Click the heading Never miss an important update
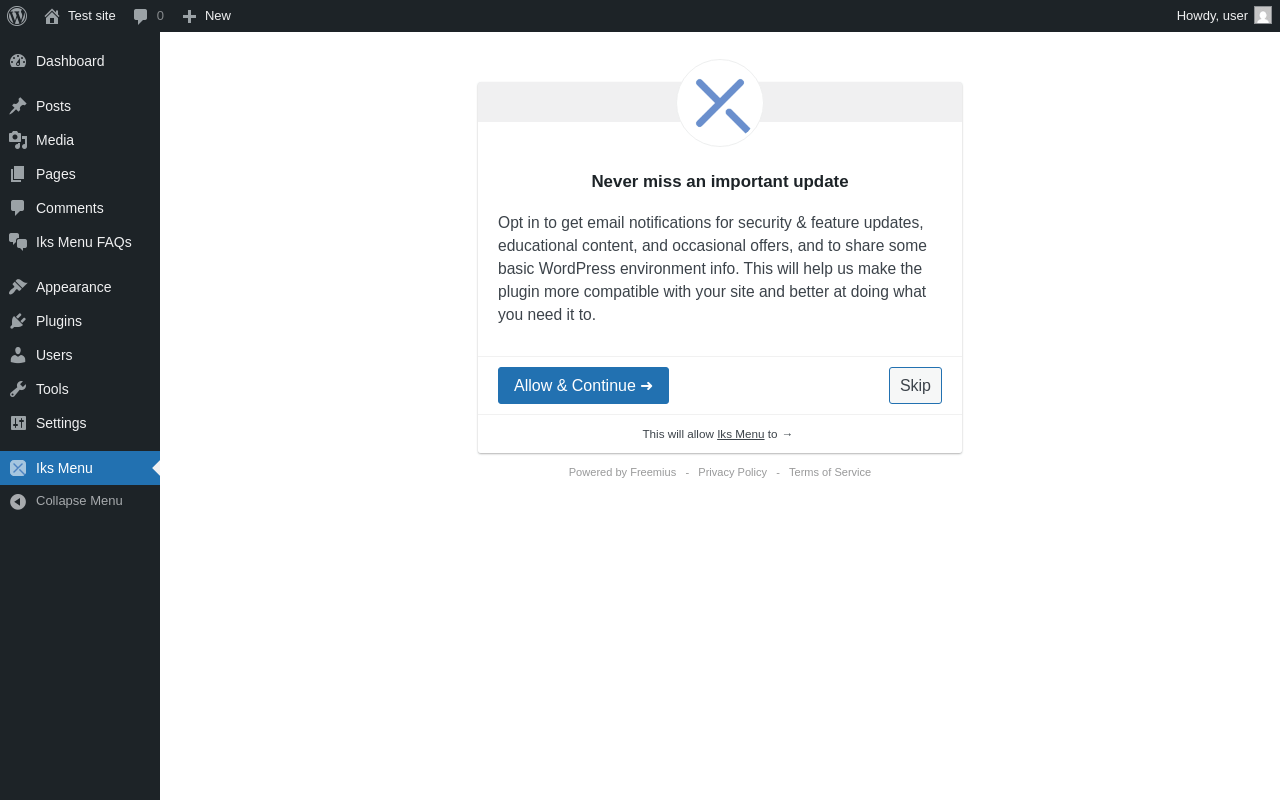 tap(720, 182)
